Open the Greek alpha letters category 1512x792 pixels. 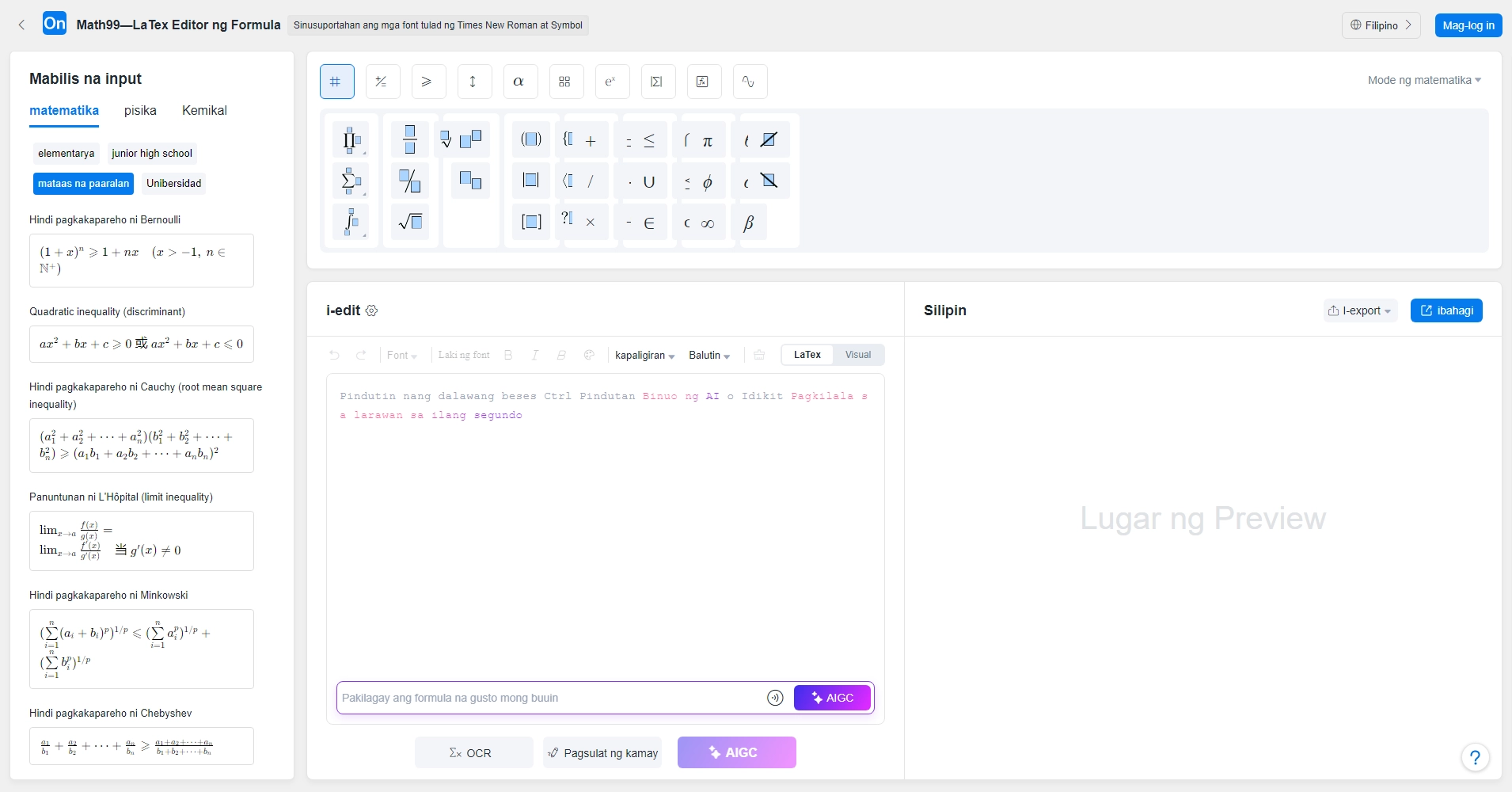click(x=520, y=82)
